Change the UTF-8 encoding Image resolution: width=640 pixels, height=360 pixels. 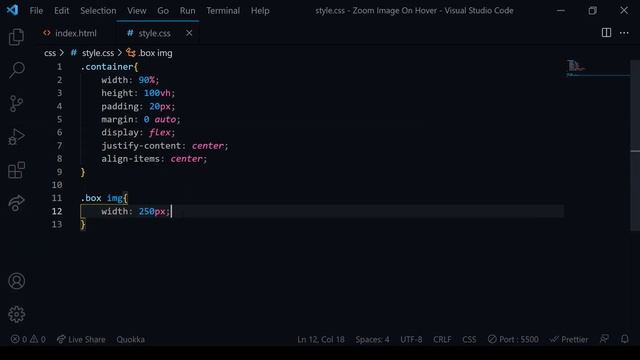pyautogui.click(x=411, y=339)
